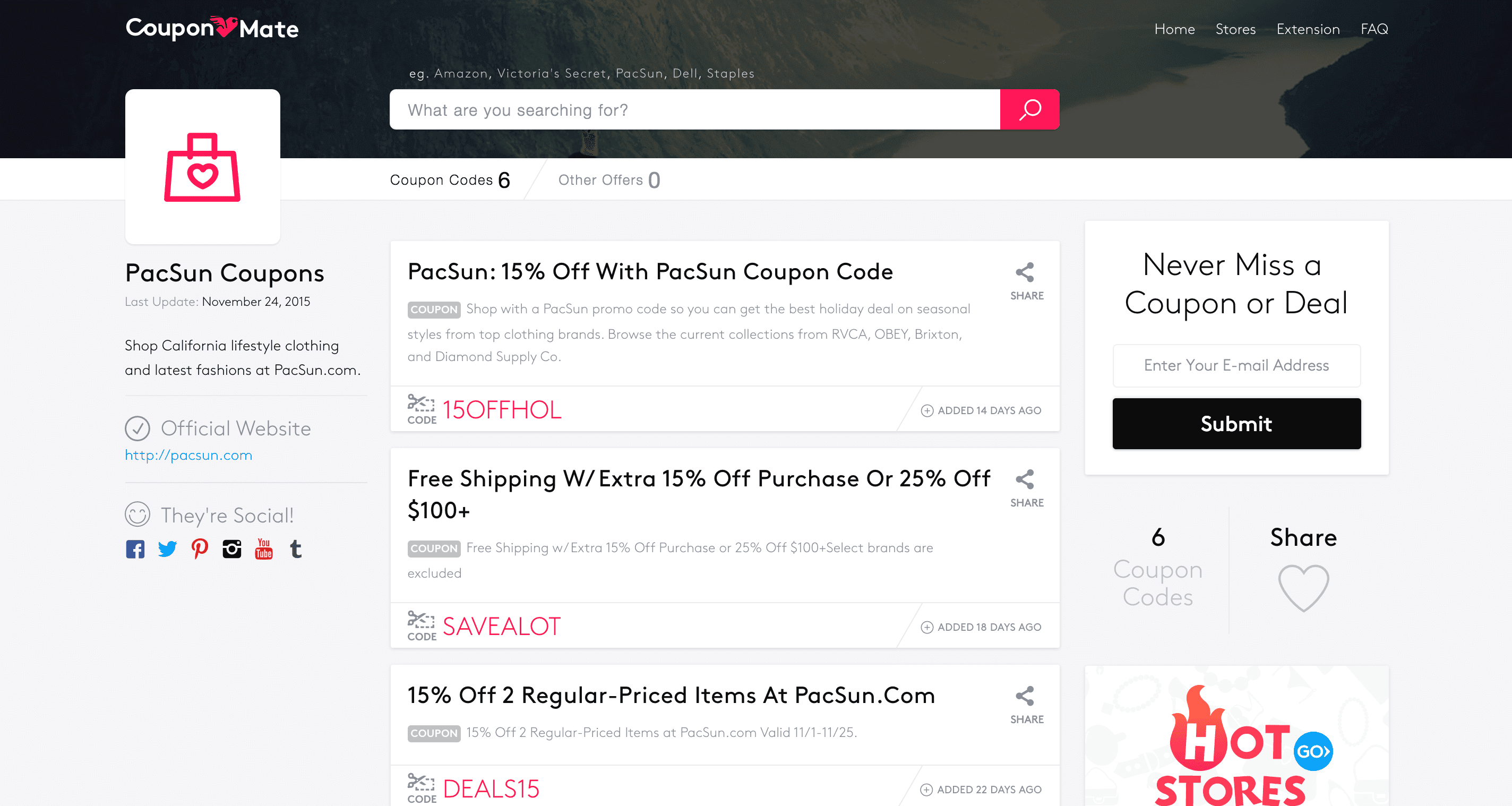Reveal the SAVEALOT coupon code
The width and height of the screenshot is (1512, 806).
tap(501, 627)
